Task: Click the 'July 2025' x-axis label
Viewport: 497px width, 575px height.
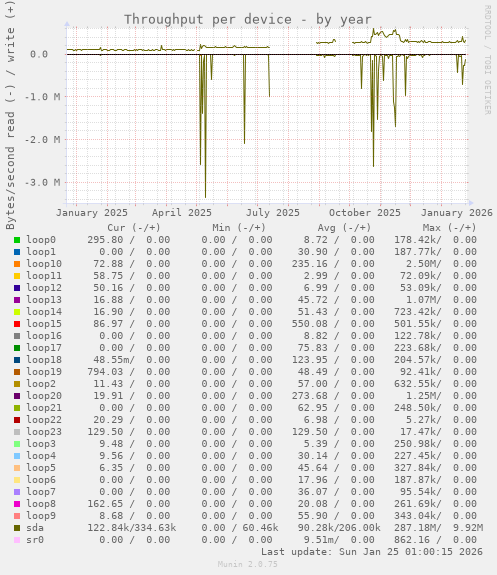Action: [273, 213]
